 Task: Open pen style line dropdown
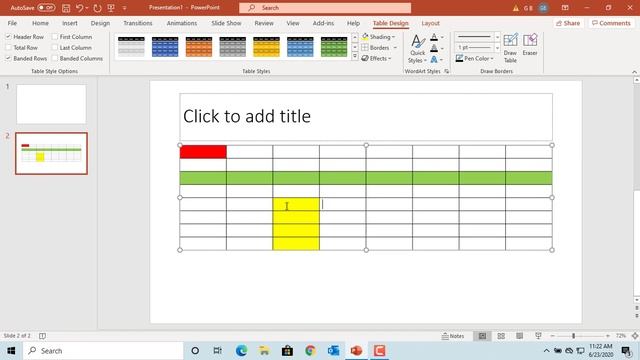[497, 37]
